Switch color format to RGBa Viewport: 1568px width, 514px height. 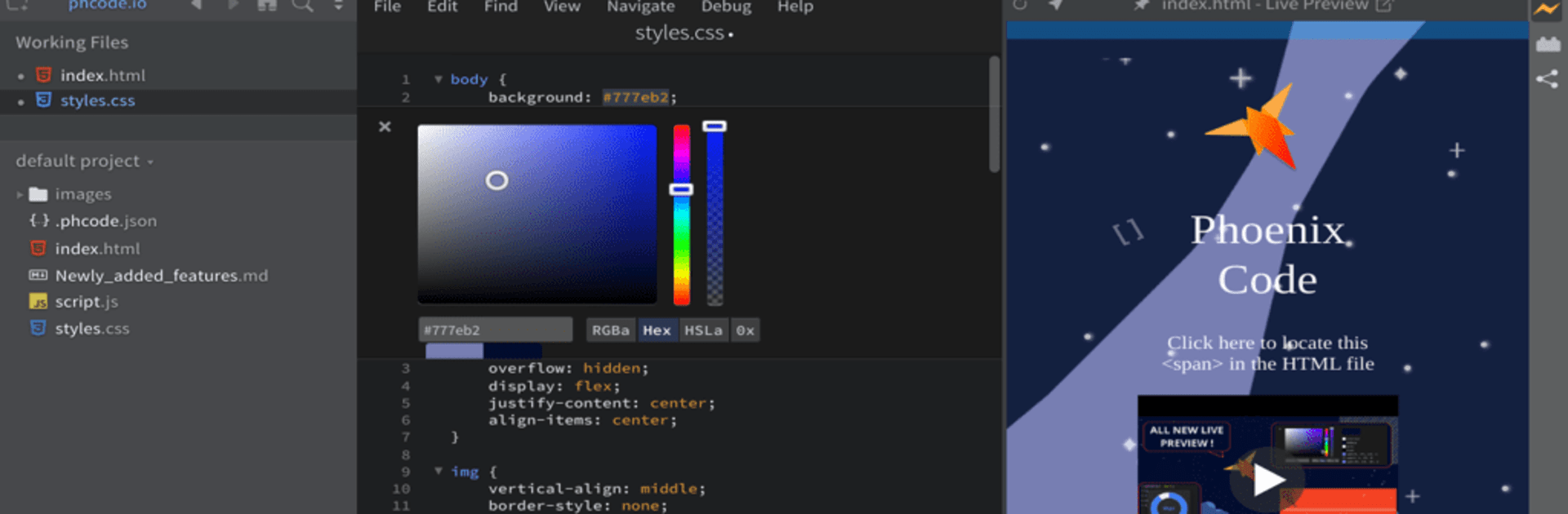click(x=611, y=330)
